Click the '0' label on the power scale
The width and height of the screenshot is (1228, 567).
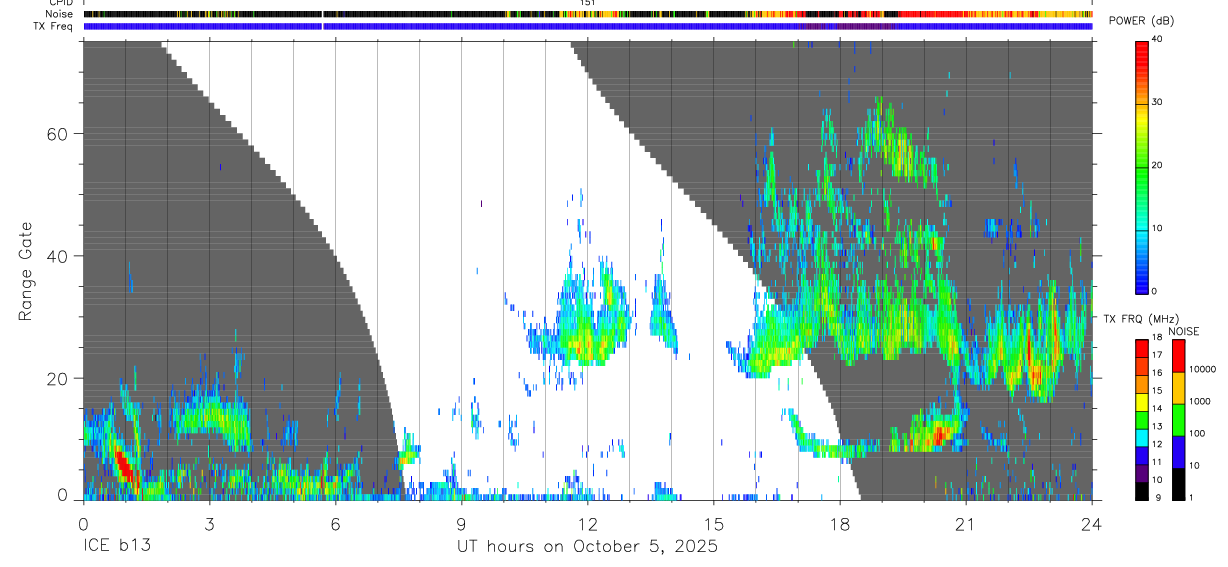point(1154,291)
